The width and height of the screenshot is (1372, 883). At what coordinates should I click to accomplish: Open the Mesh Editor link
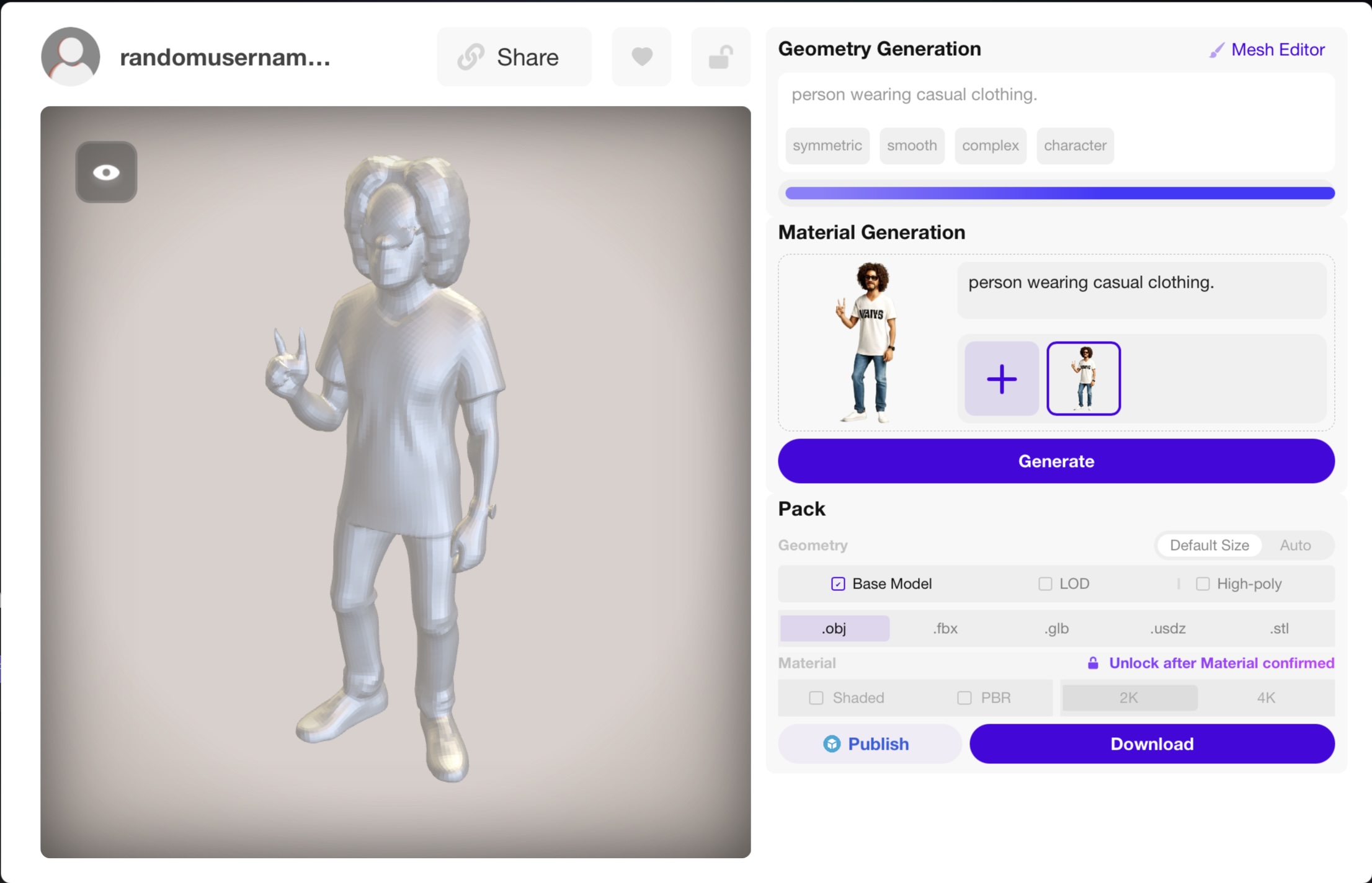1267,50
